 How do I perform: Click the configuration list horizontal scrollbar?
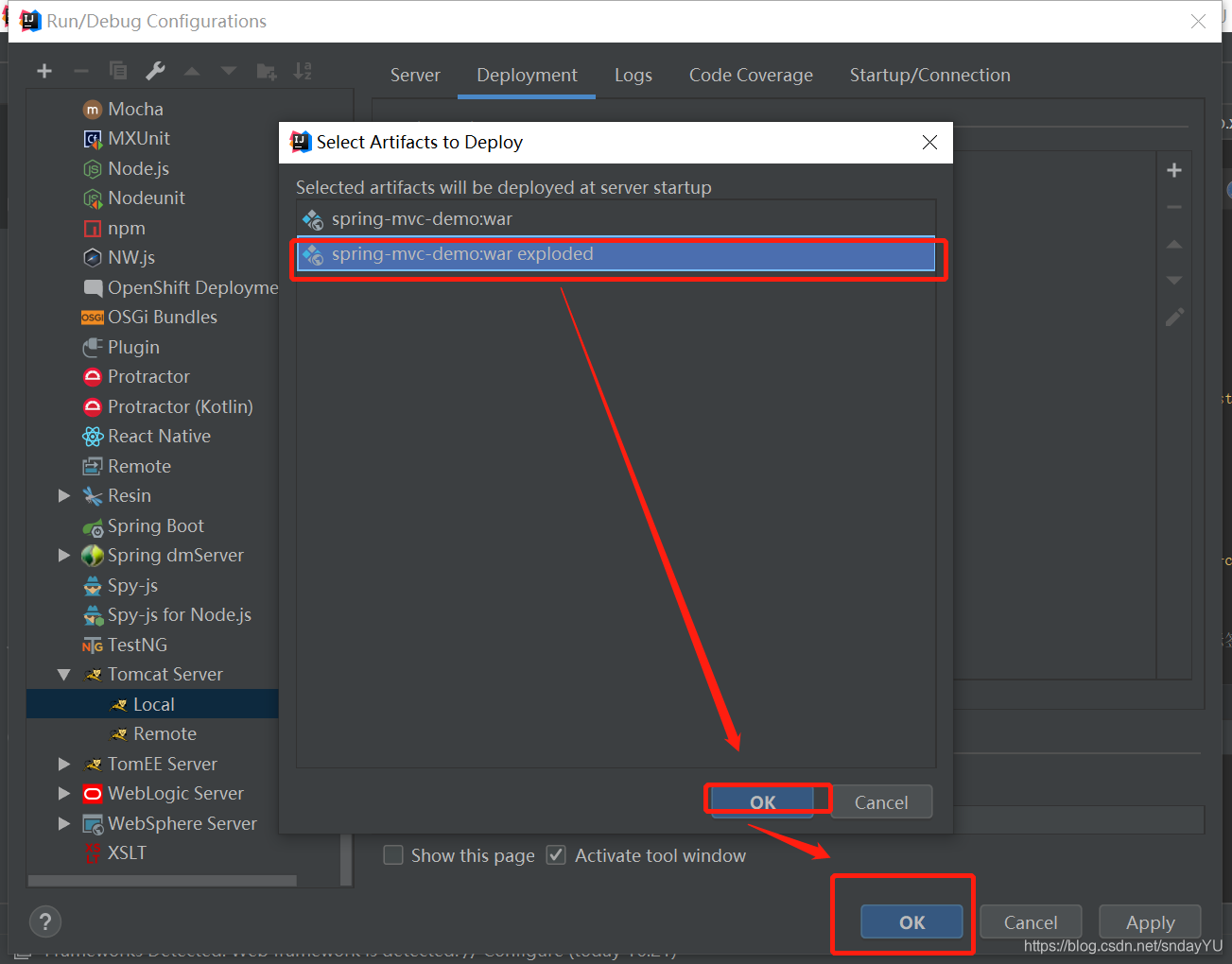click(x=163, y=881)
